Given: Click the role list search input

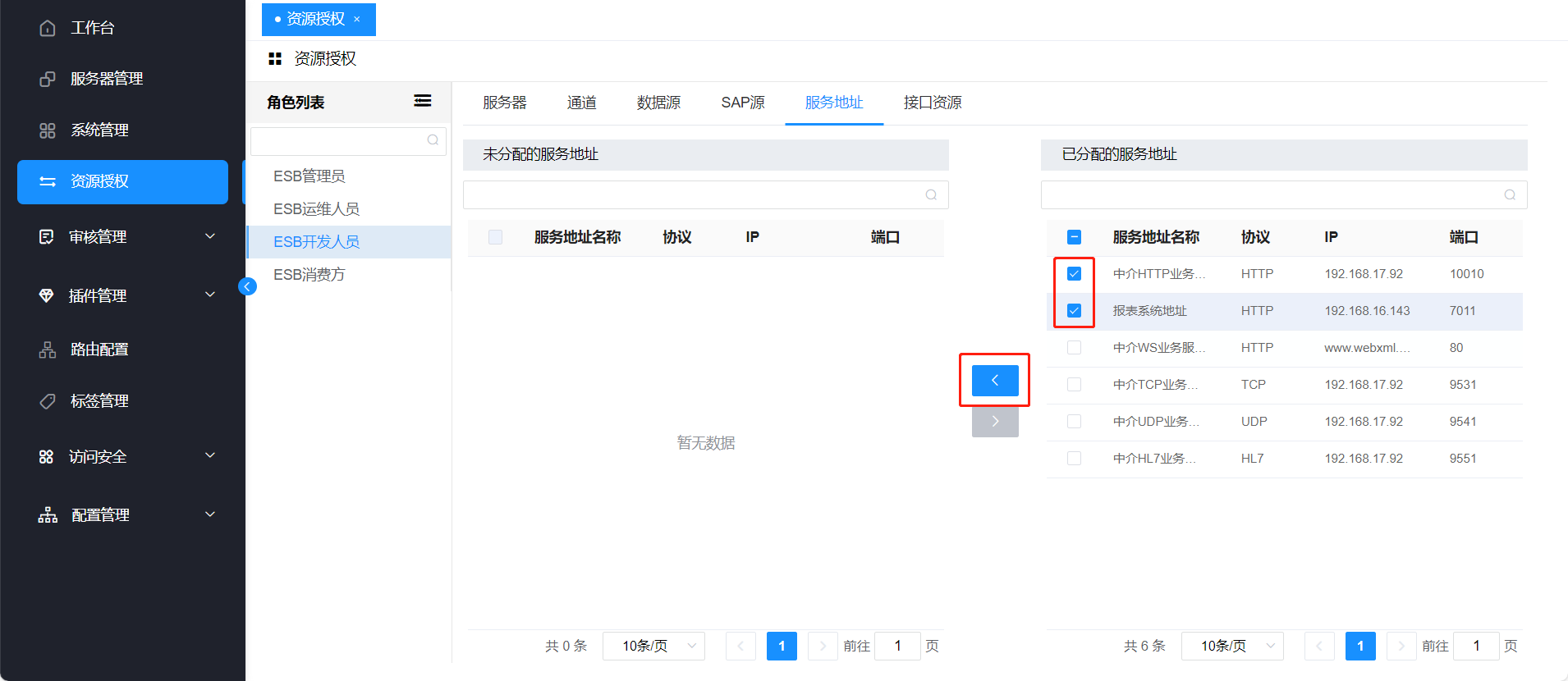Looking at the screenshot, I should pos(348,141).
